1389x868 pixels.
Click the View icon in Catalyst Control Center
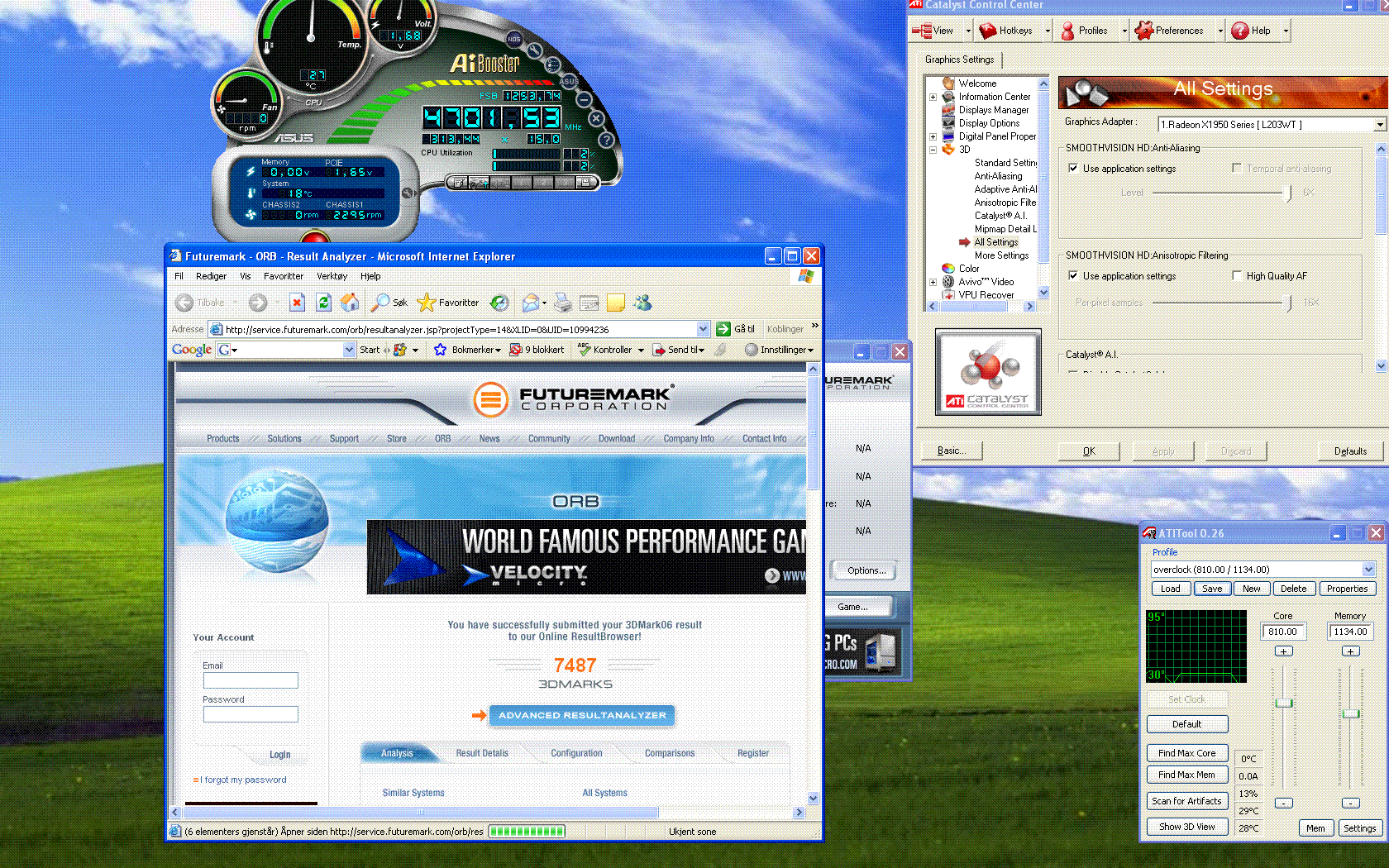point(922,31)
